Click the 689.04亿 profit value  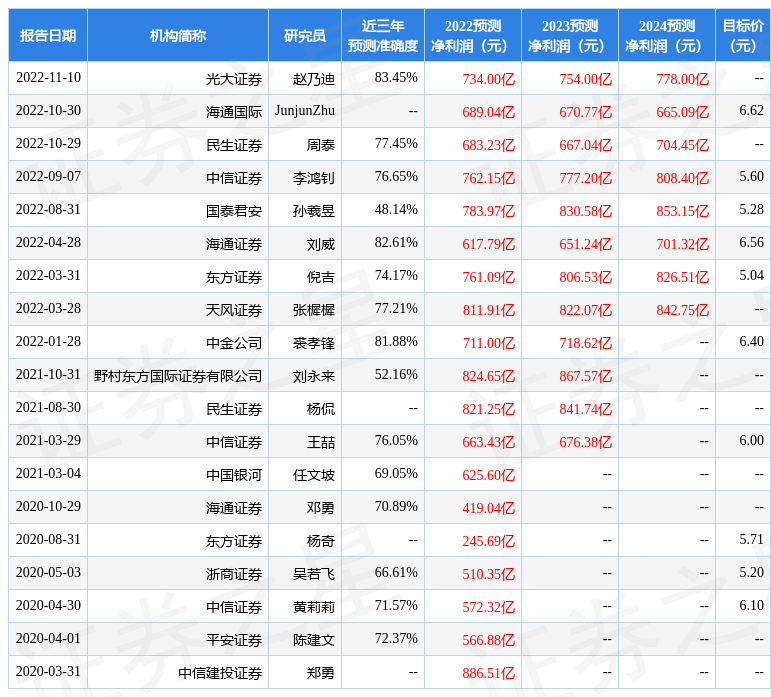(488, 112)
